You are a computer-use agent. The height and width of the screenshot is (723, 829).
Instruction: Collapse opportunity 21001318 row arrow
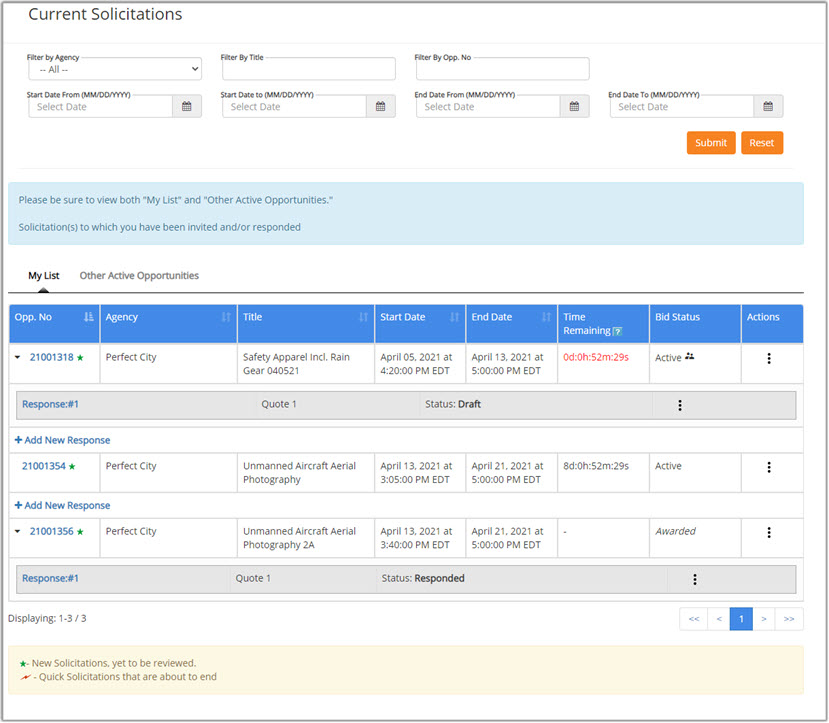17,358
